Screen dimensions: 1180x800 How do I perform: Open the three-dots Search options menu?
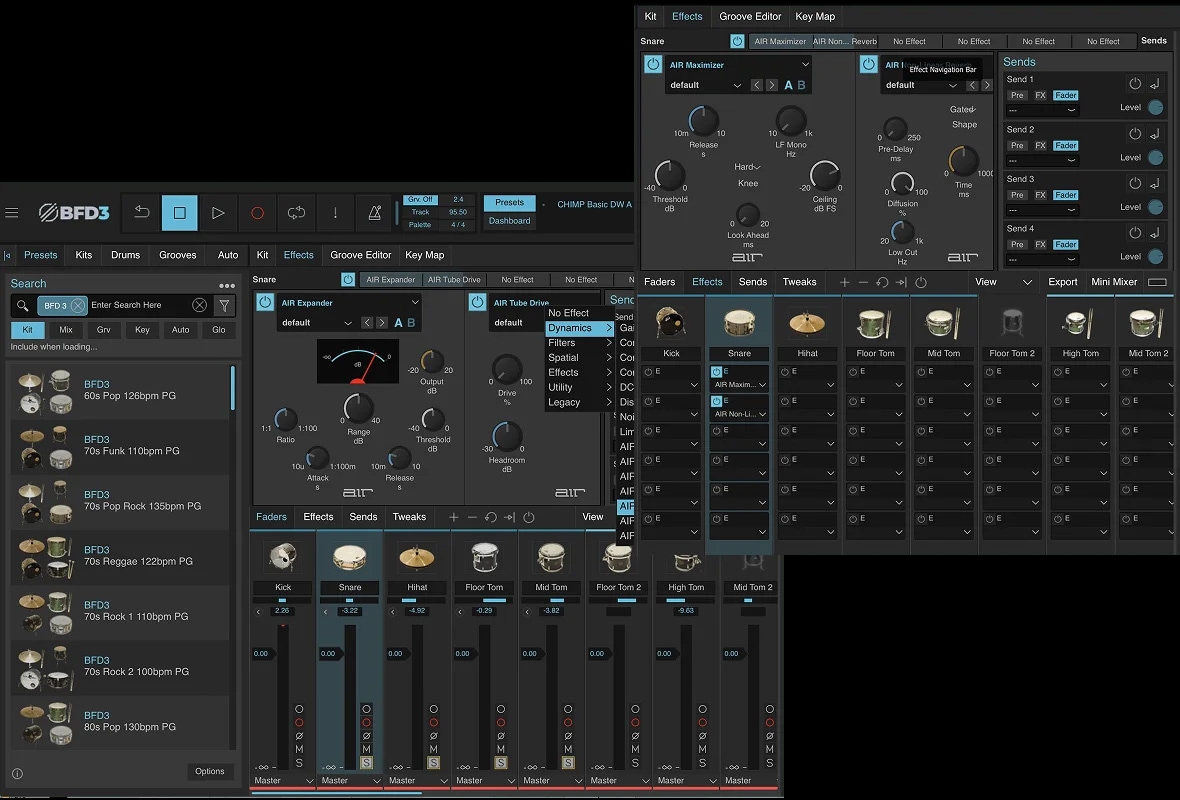pos(227,285)
